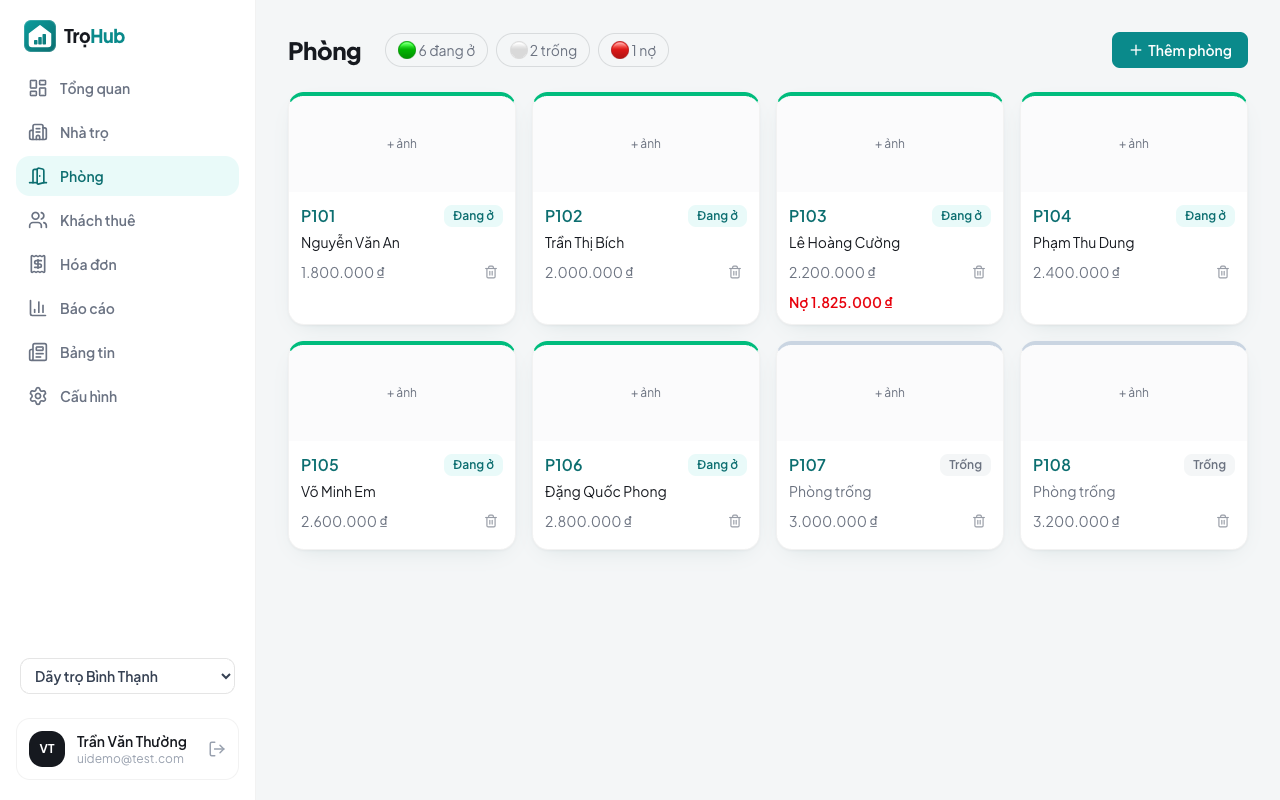The width and height of the screenshot is (1280, 800).
Task: Delete room P101 using trash icon
Action: pos(491,272)
